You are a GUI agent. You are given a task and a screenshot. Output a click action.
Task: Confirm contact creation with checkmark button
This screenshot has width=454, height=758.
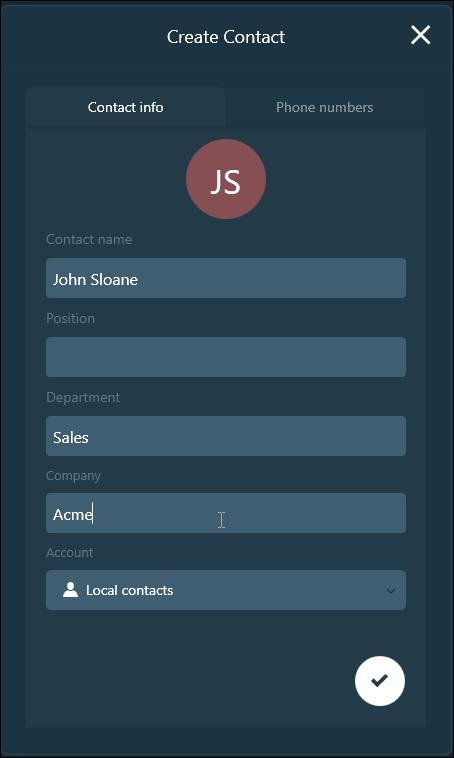coord(380,681)
